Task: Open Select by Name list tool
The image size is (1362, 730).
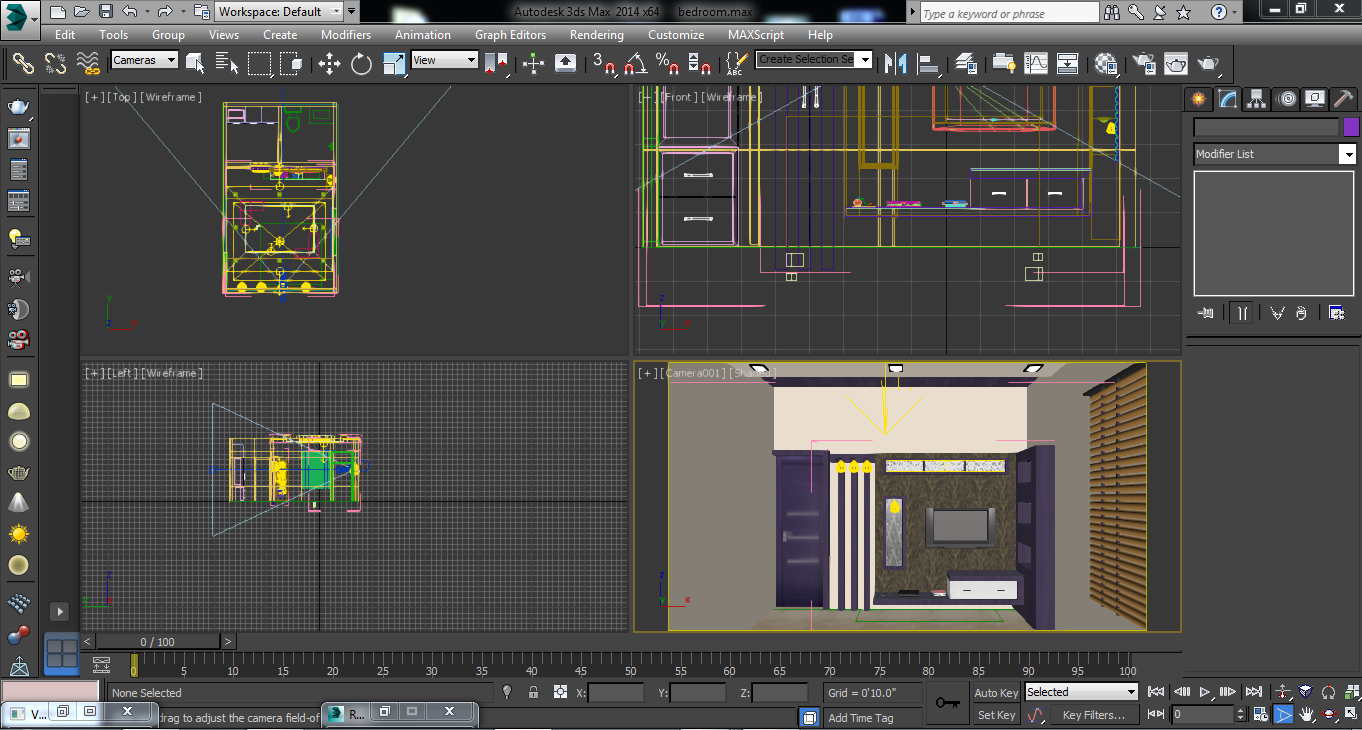Action: (x=228, y=64)
